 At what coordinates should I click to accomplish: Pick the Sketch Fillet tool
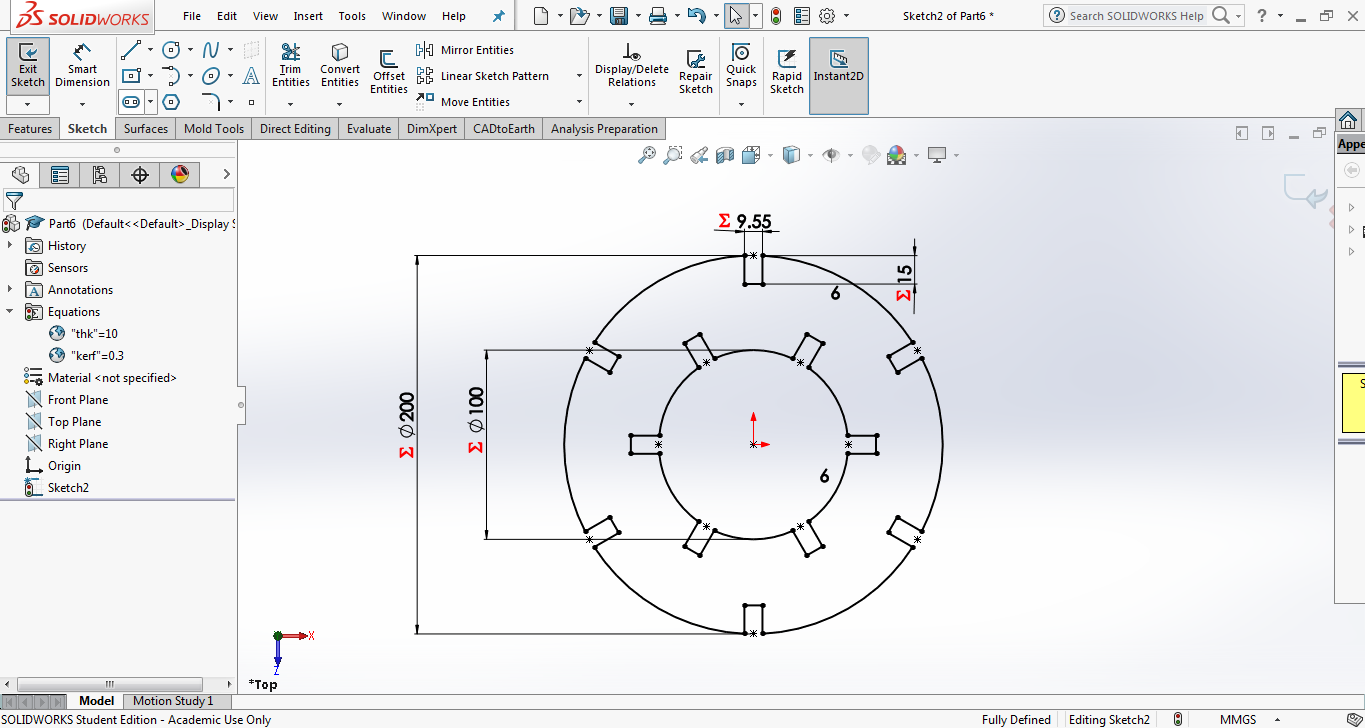click(211, 102)
